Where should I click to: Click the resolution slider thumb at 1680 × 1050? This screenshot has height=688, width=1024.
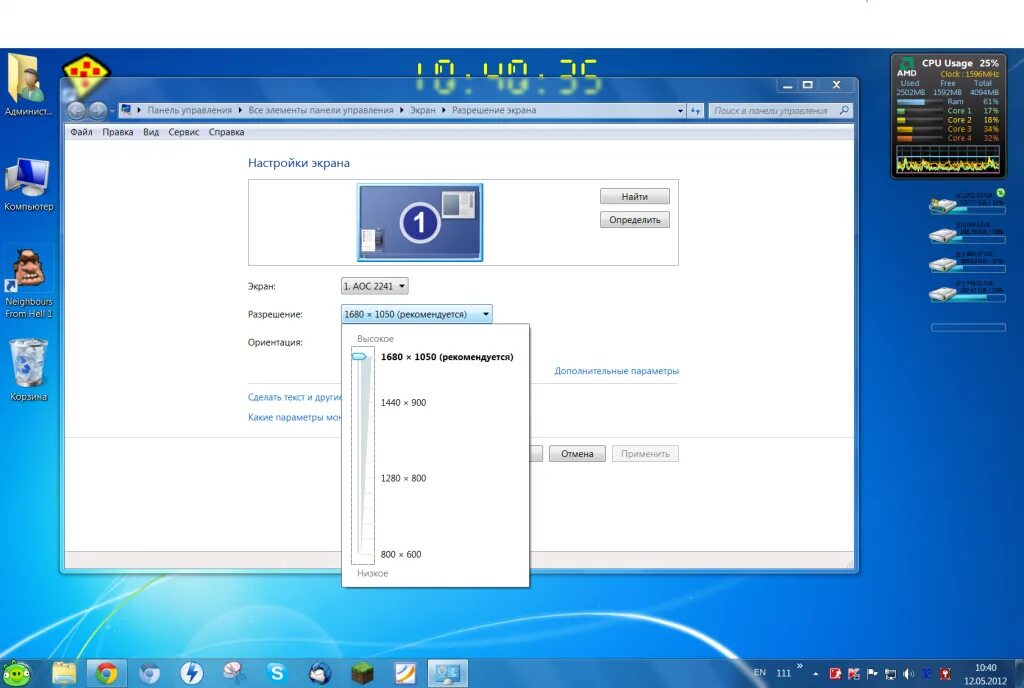click(x=359, y=356)
